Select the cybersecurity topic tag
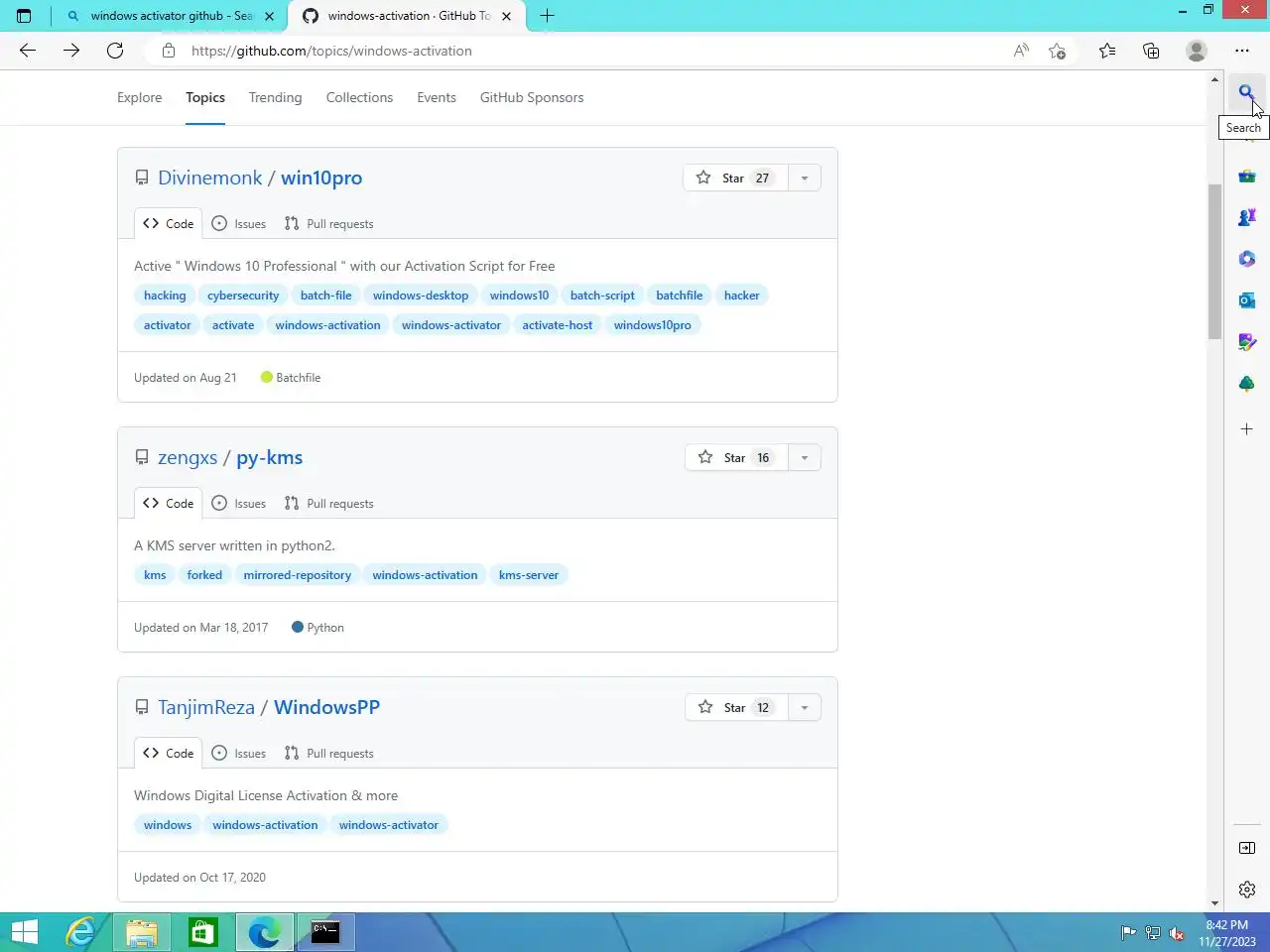 pyautogui.click(x=243, y=296)
